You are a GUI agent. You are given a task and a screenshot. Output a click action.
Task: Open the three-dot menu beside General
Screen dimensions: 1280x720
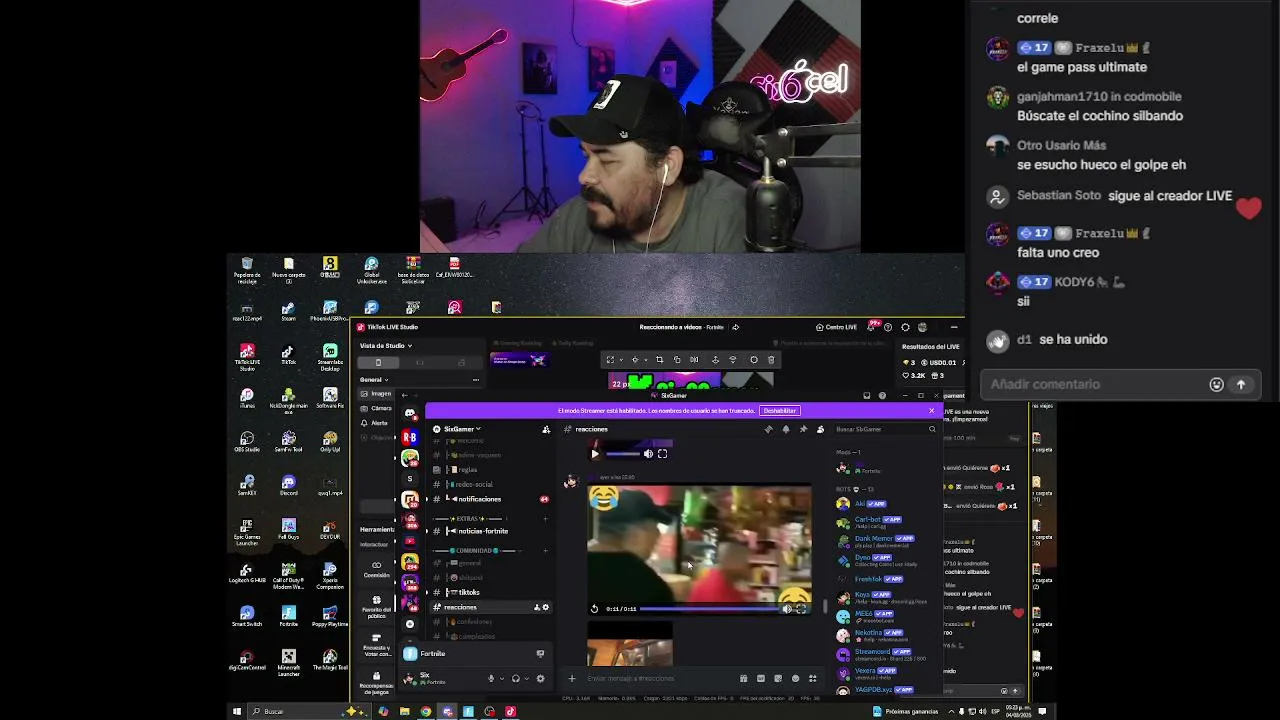(x=476, y=380)
